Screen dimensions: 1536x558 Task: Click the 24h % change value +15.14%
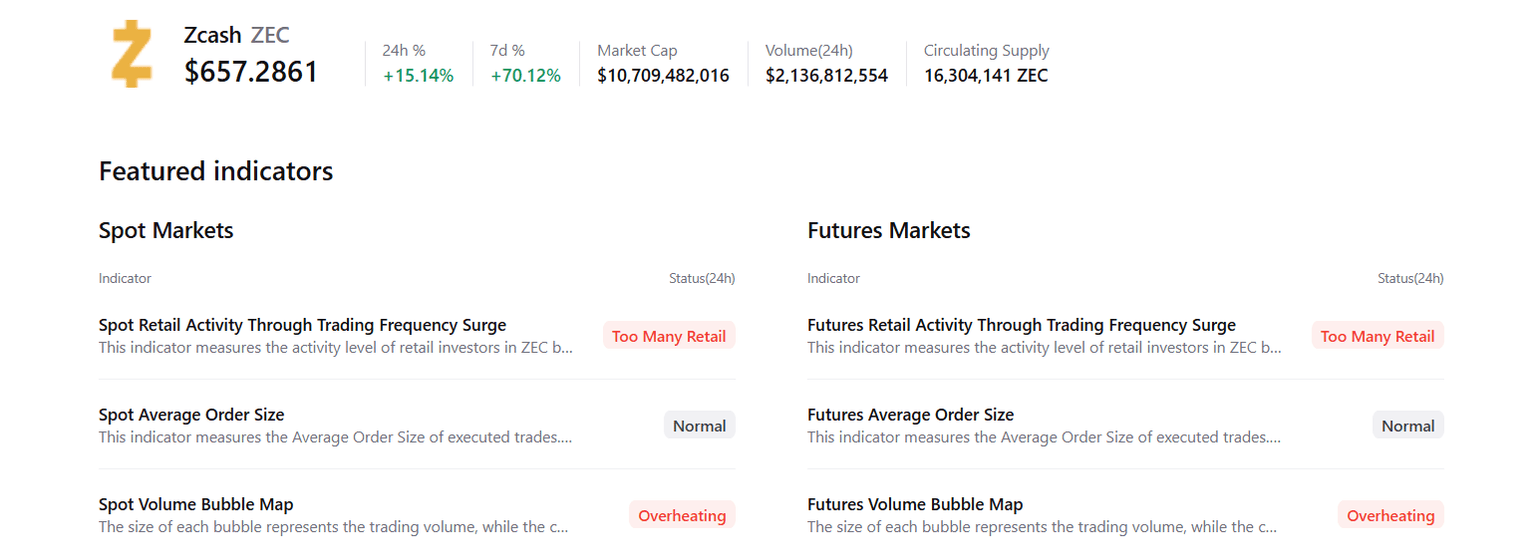pyautogui.click(x=418, y=75)
